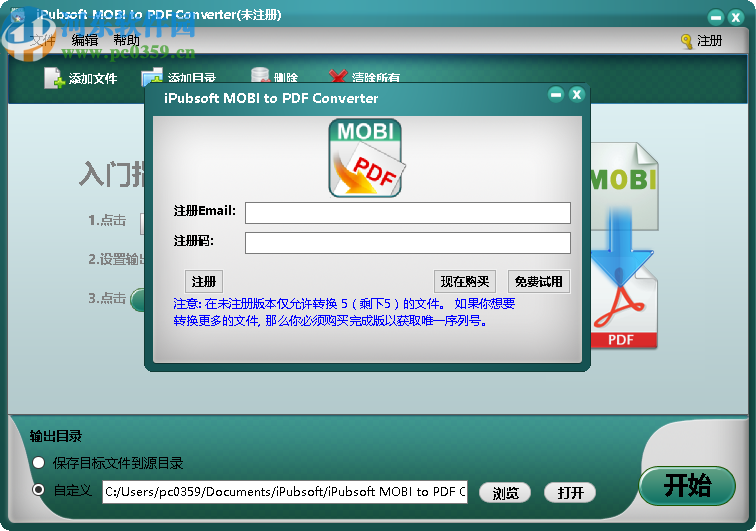The width and height of the screenshot is (756, 531).
Task: Click the 输出目录 label
Action: [56, 436]
